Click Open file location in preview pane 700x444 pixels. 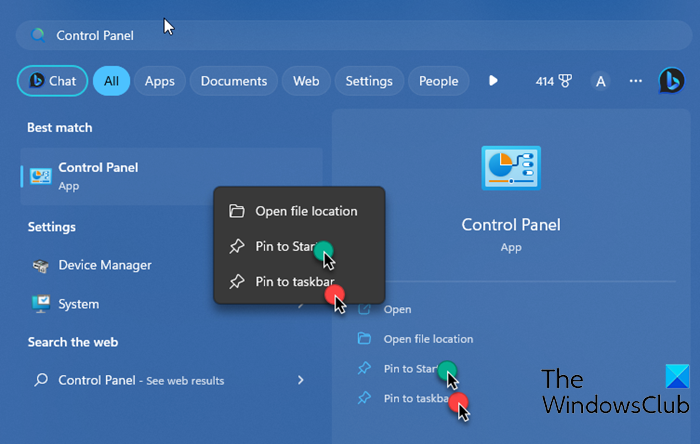428,339
